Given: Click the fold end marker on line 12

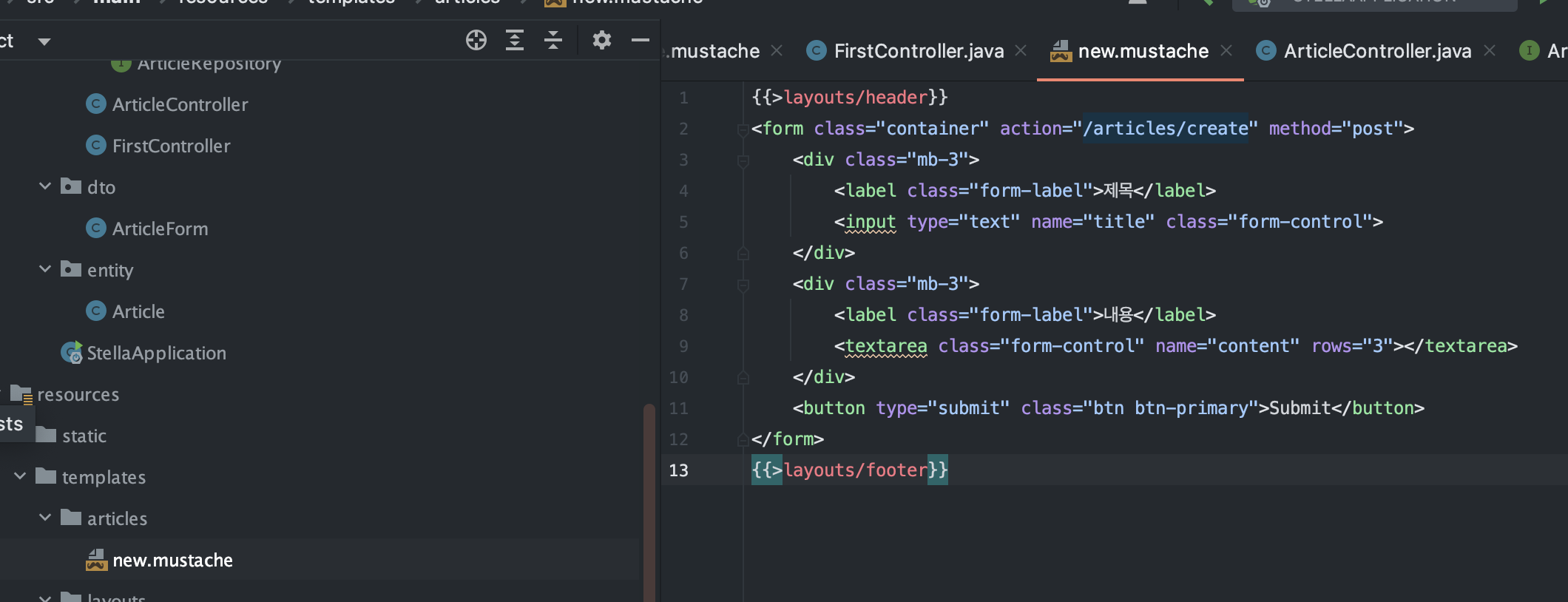Looking at the screenshot, I should tap(743, 439).
